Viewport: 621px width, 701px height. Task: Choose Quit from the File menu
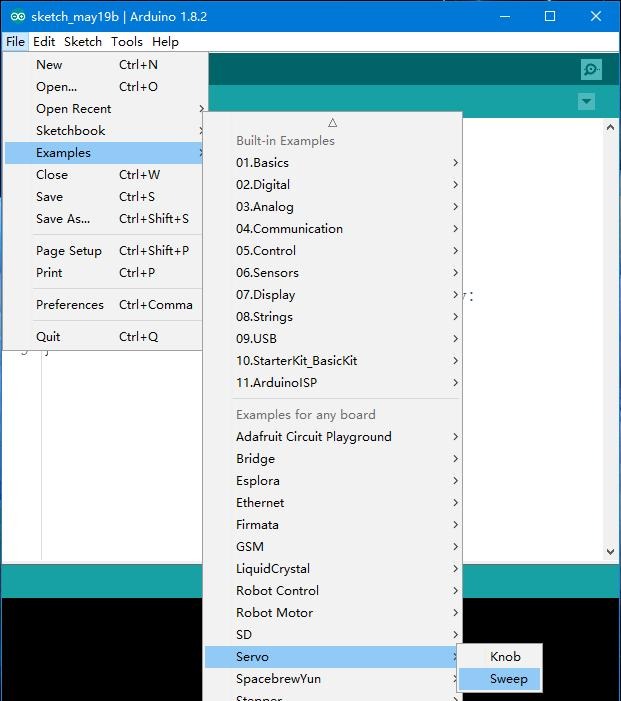105,336
